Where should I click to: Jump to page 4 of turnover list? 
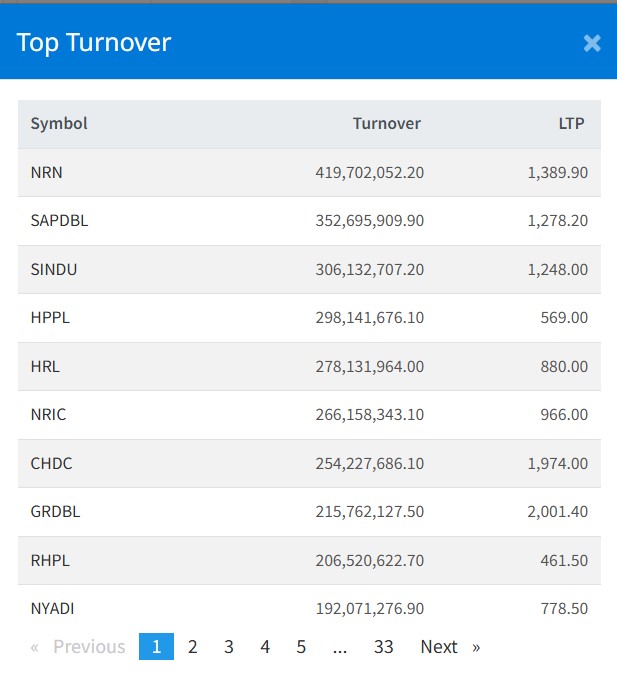[265, 647]
